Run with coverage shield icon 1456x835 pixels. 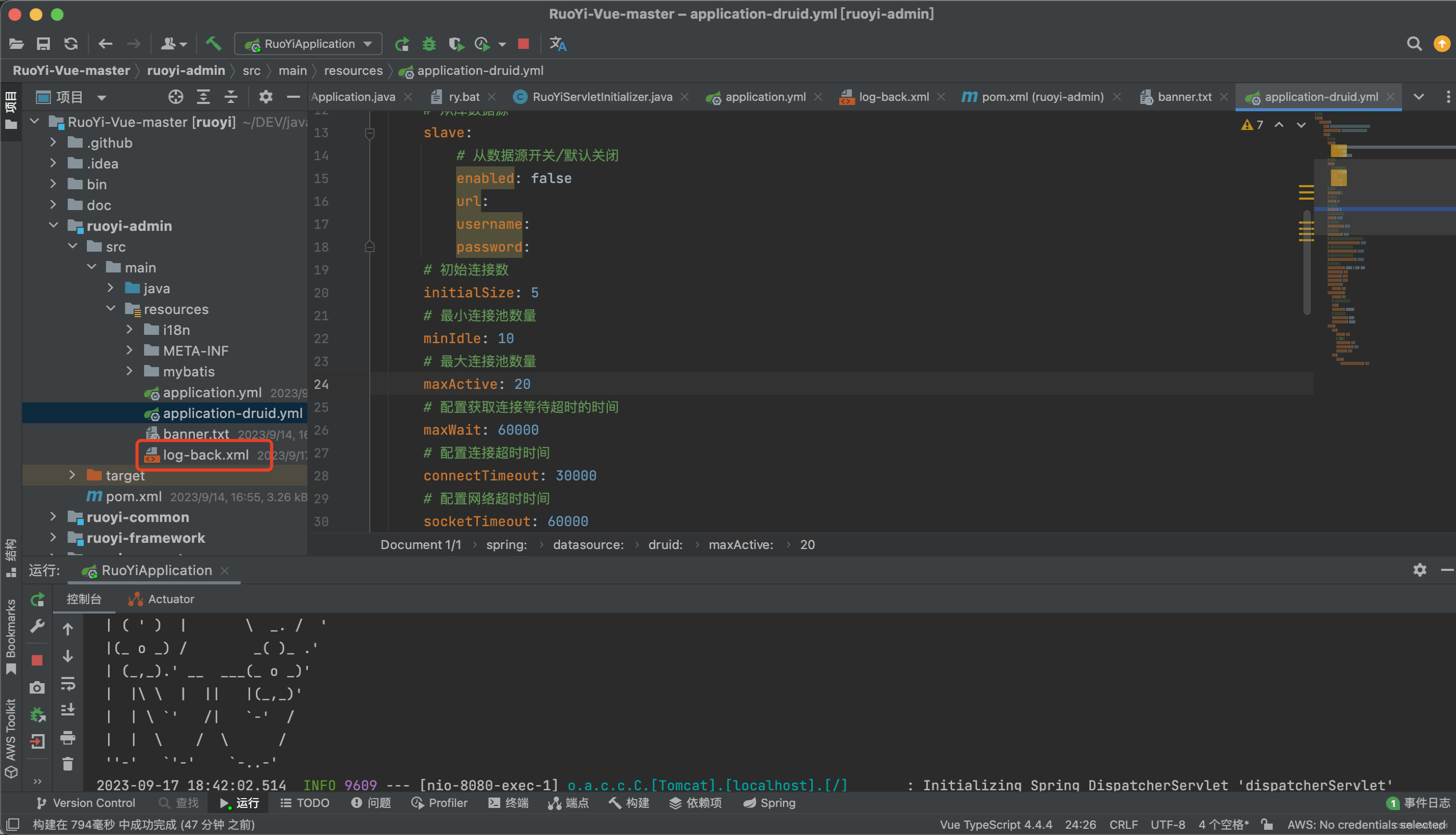456,44
